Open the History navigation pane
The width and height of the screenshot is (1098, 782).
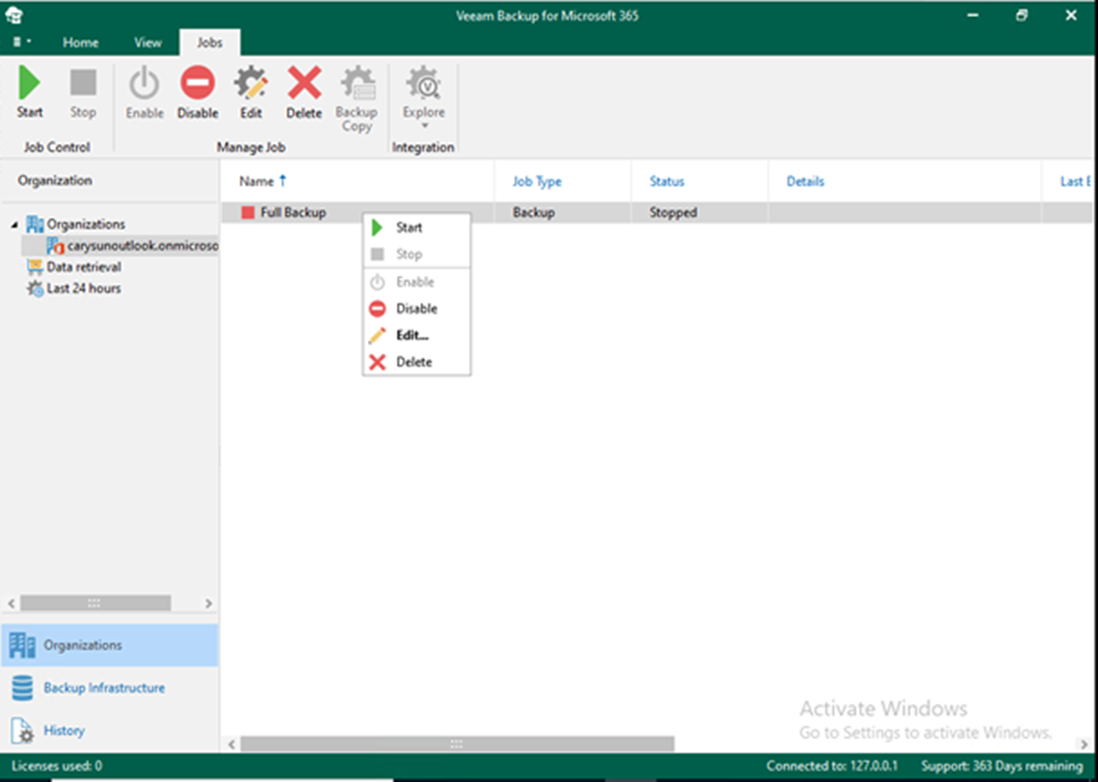110,730
